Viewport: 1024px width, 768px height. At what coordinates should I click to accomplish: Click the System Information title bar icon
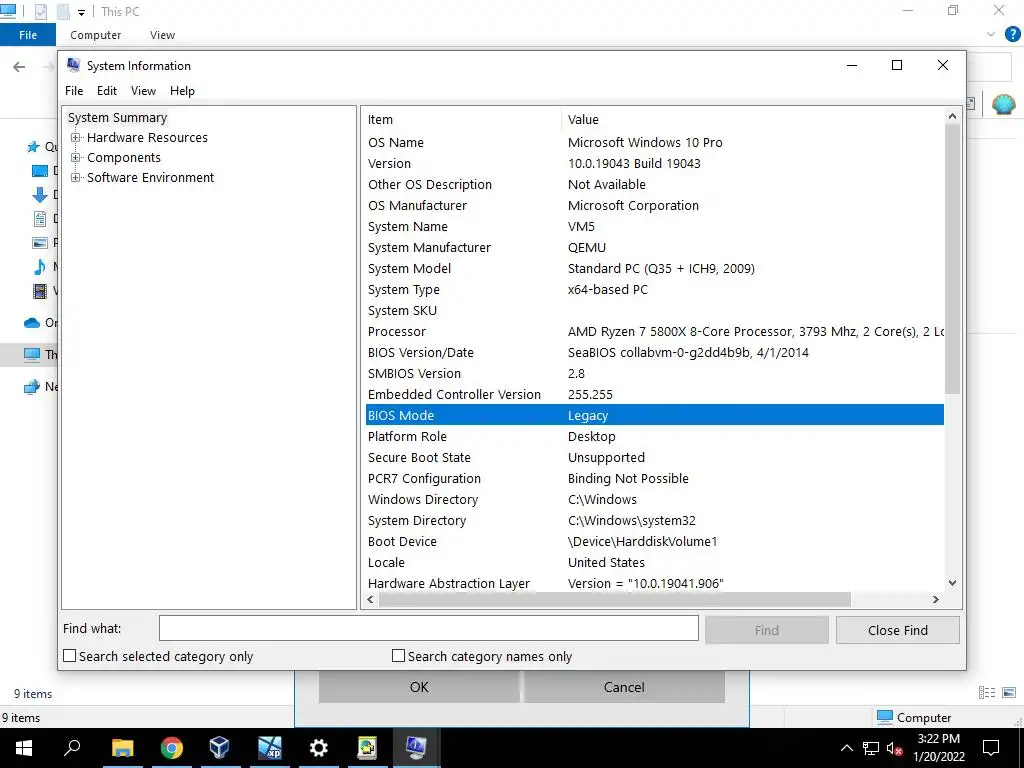[x=74, y=65]
